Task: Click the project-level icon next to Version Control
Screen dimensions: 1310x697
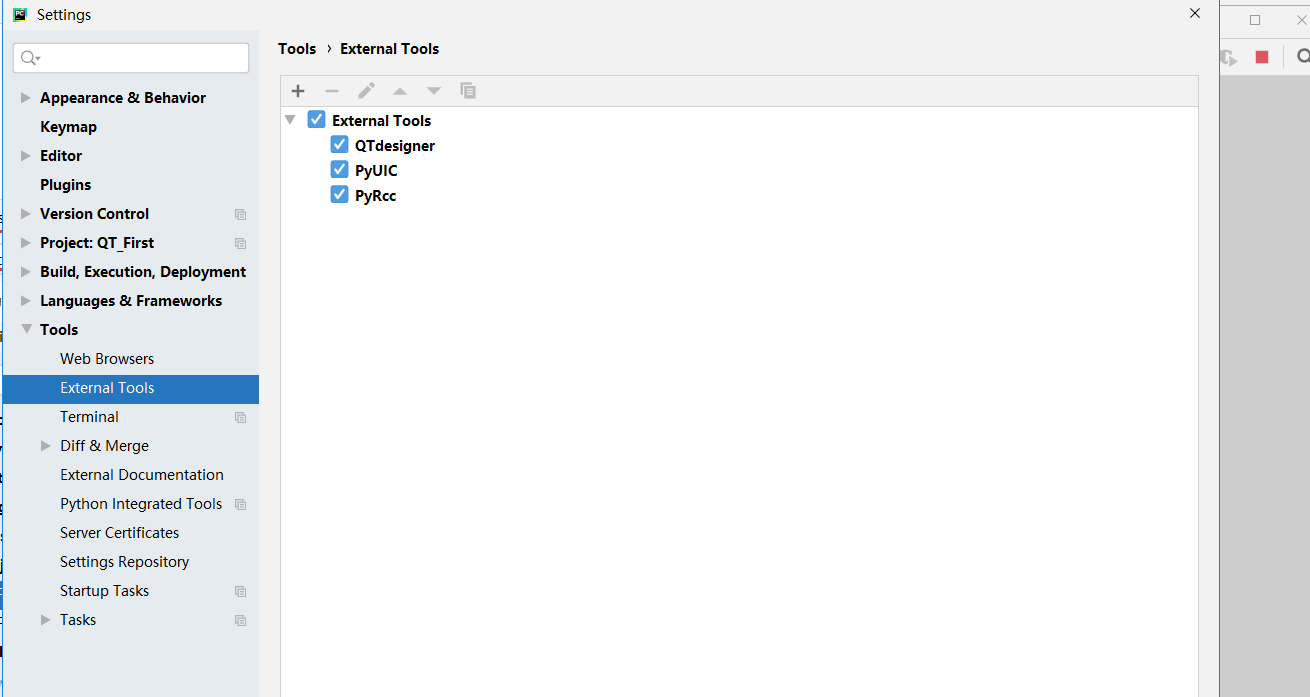Action: (240, 214)
